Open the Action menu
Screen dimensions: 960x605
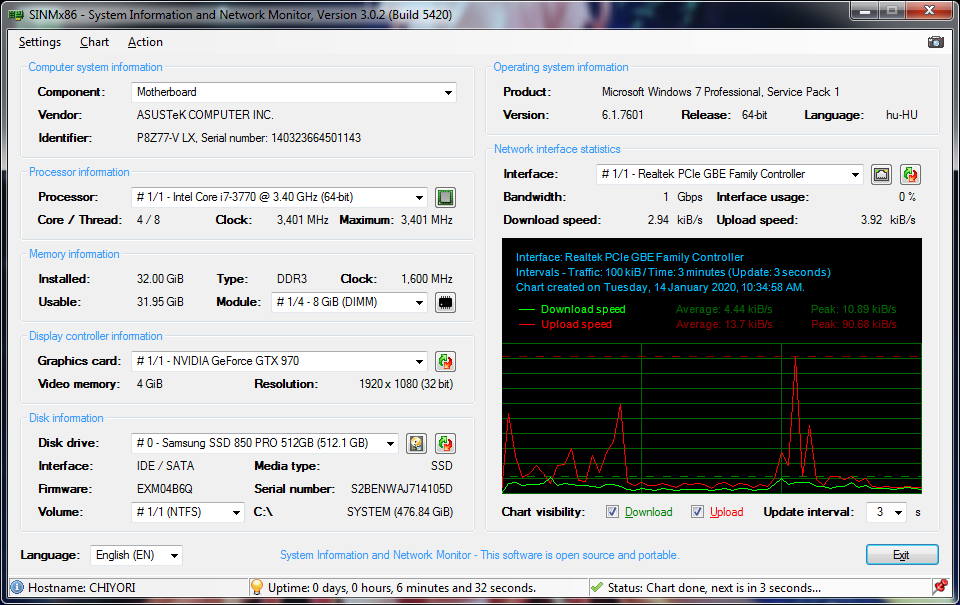click(145, 42)
